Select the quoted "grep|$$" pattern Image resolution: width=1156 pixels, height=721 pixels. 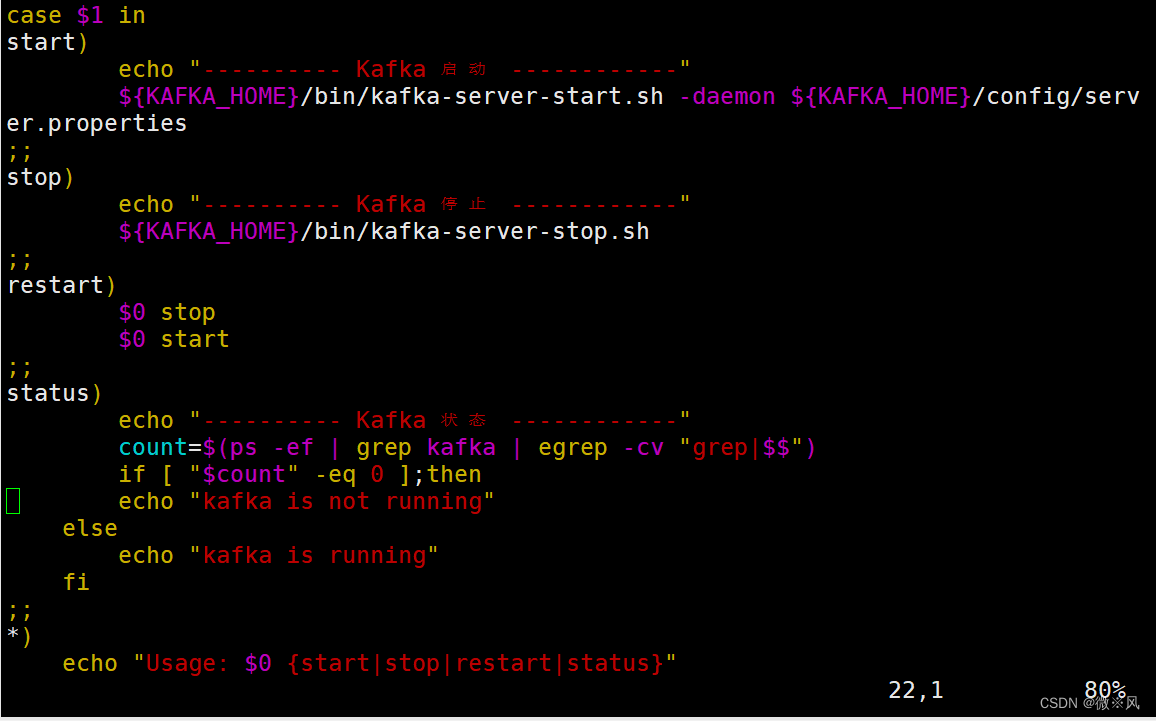(x=741, y=447)
